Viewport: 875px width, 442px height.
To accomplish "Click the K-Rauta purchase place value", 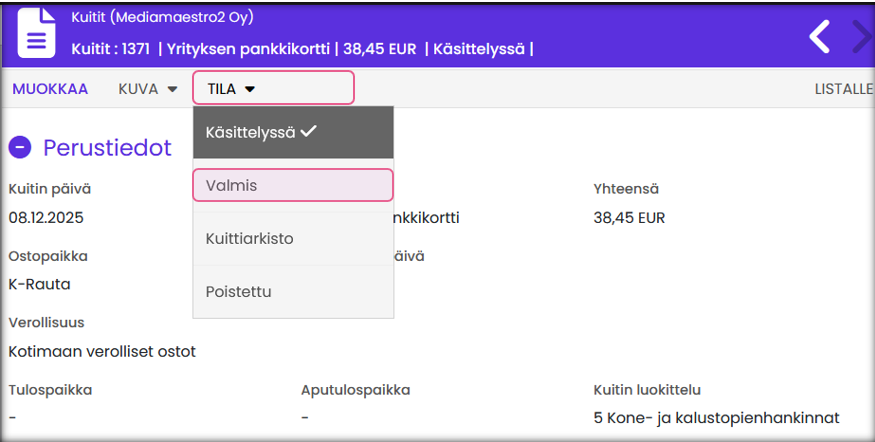I will click(39, 284).
